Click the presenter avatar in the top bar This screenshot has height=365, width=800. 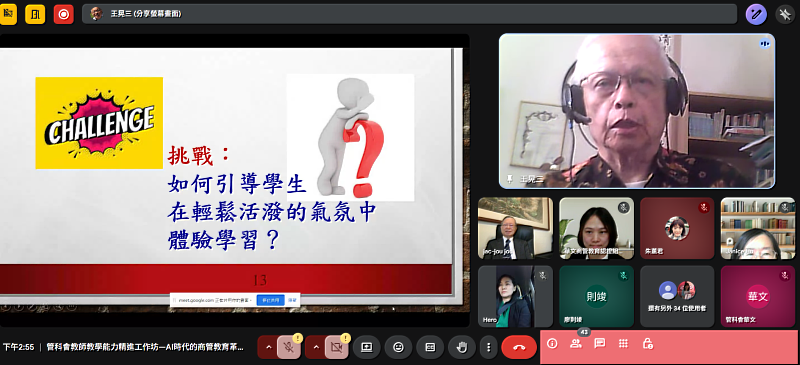(x=96, y=14)
